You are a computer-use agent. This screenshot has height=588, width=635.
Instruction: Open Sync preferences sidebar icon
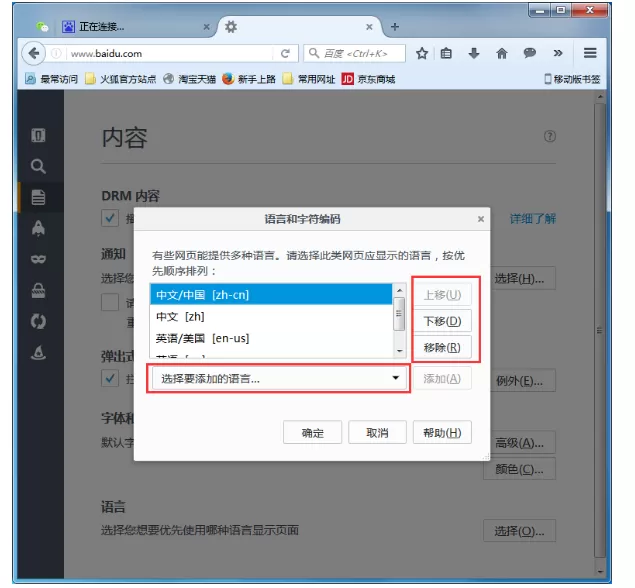38,322
